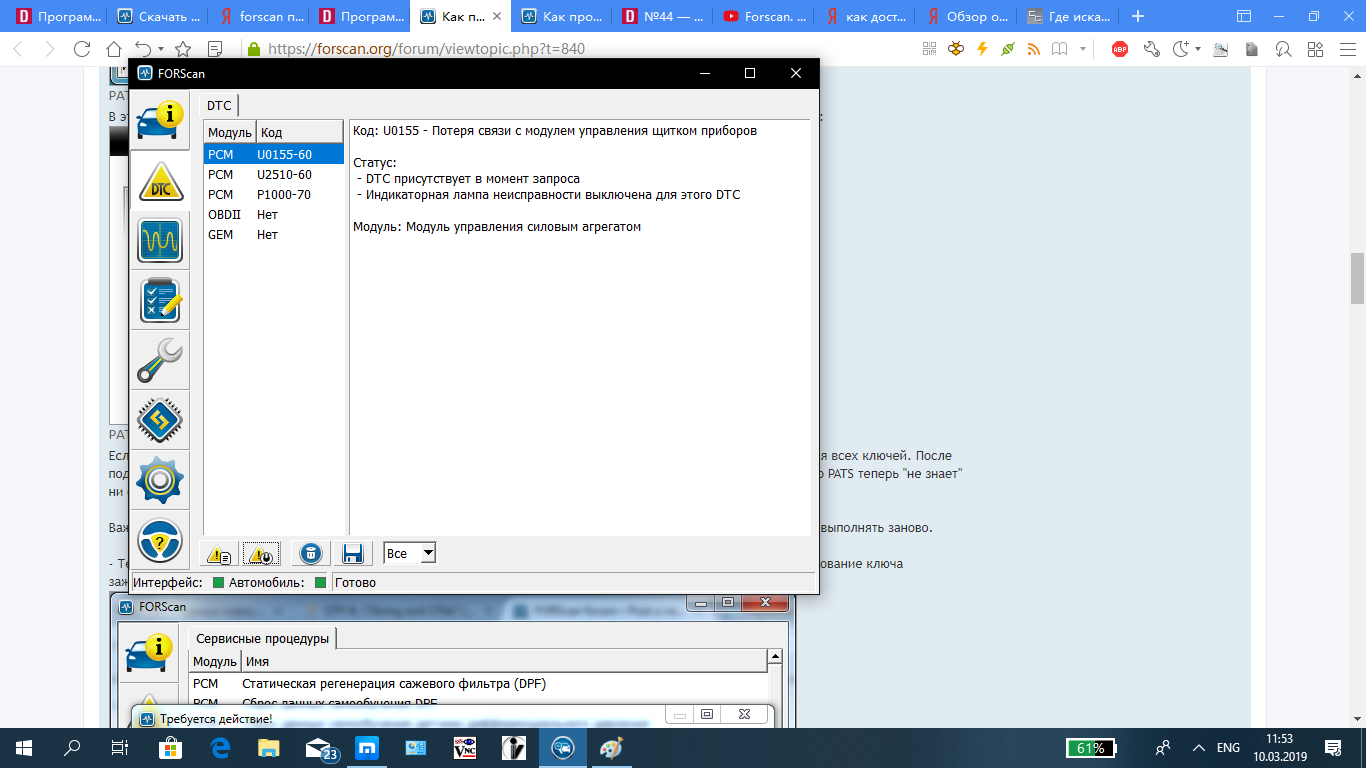Select the DTC tab
1366x768 pixels.
click(219, 105)
